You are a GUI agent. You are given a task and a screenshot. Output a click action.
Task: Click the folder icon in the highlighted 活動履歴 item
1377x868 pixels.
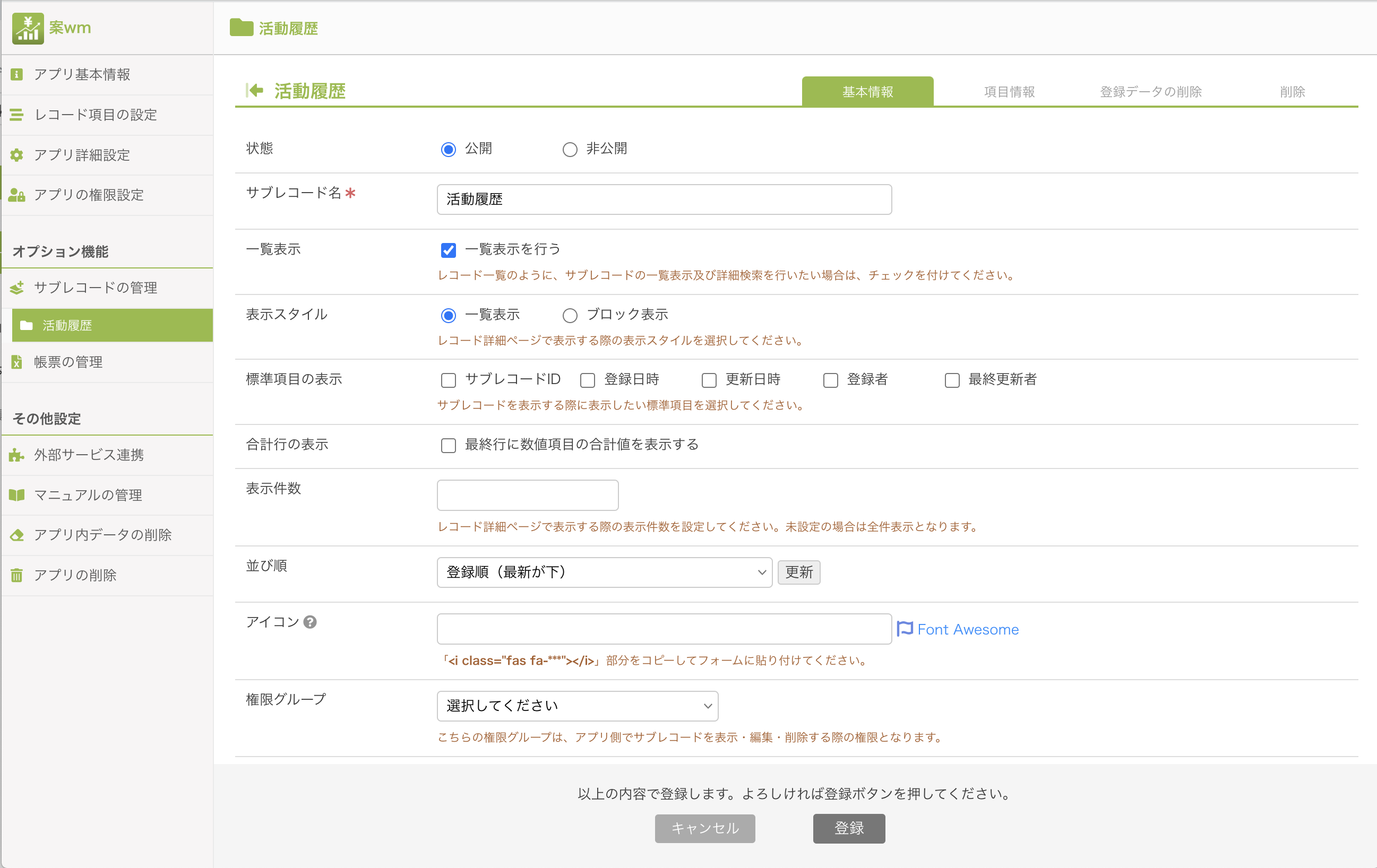(27, 325)
